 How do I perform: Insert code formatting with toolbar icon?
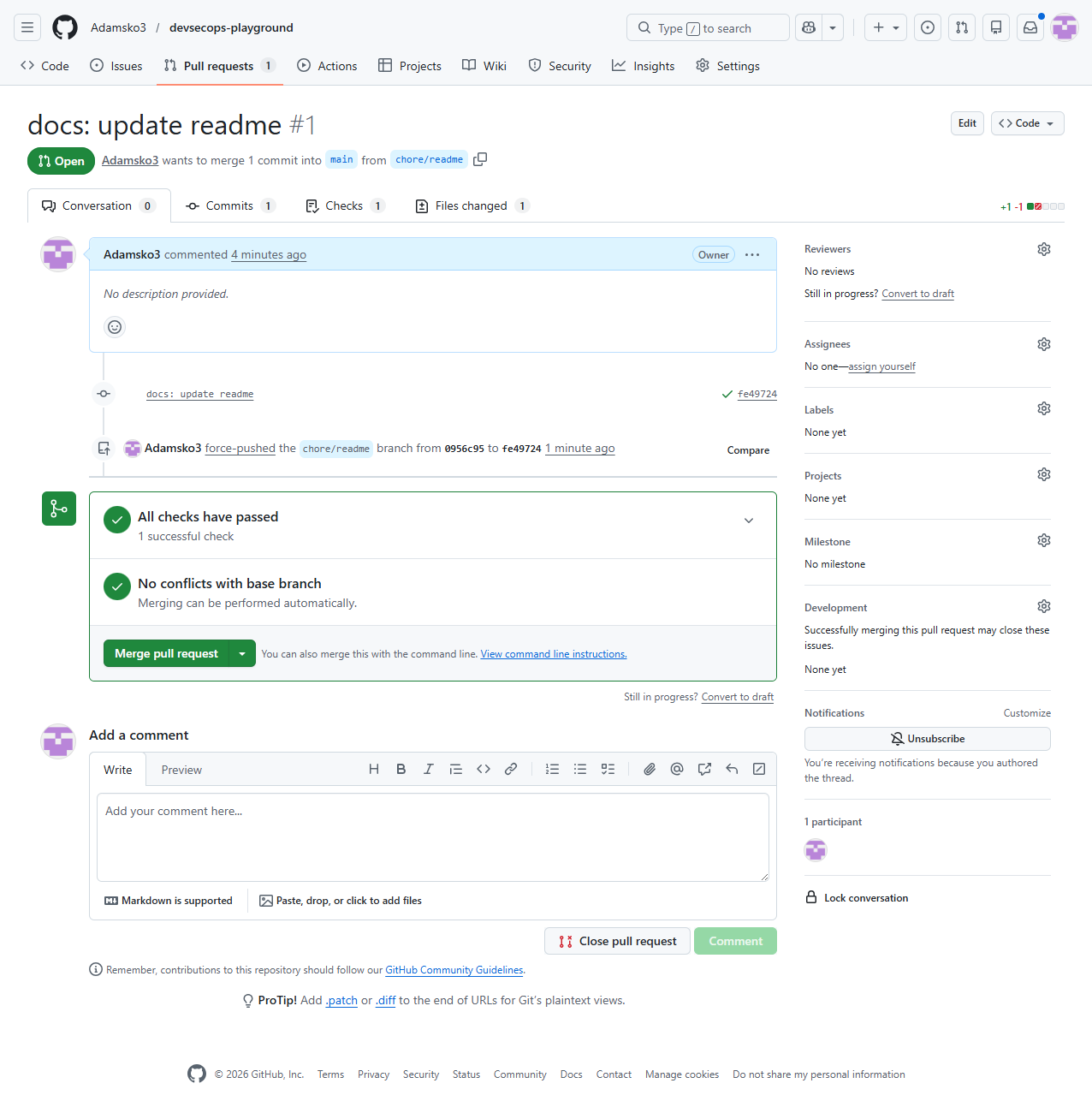484,769
